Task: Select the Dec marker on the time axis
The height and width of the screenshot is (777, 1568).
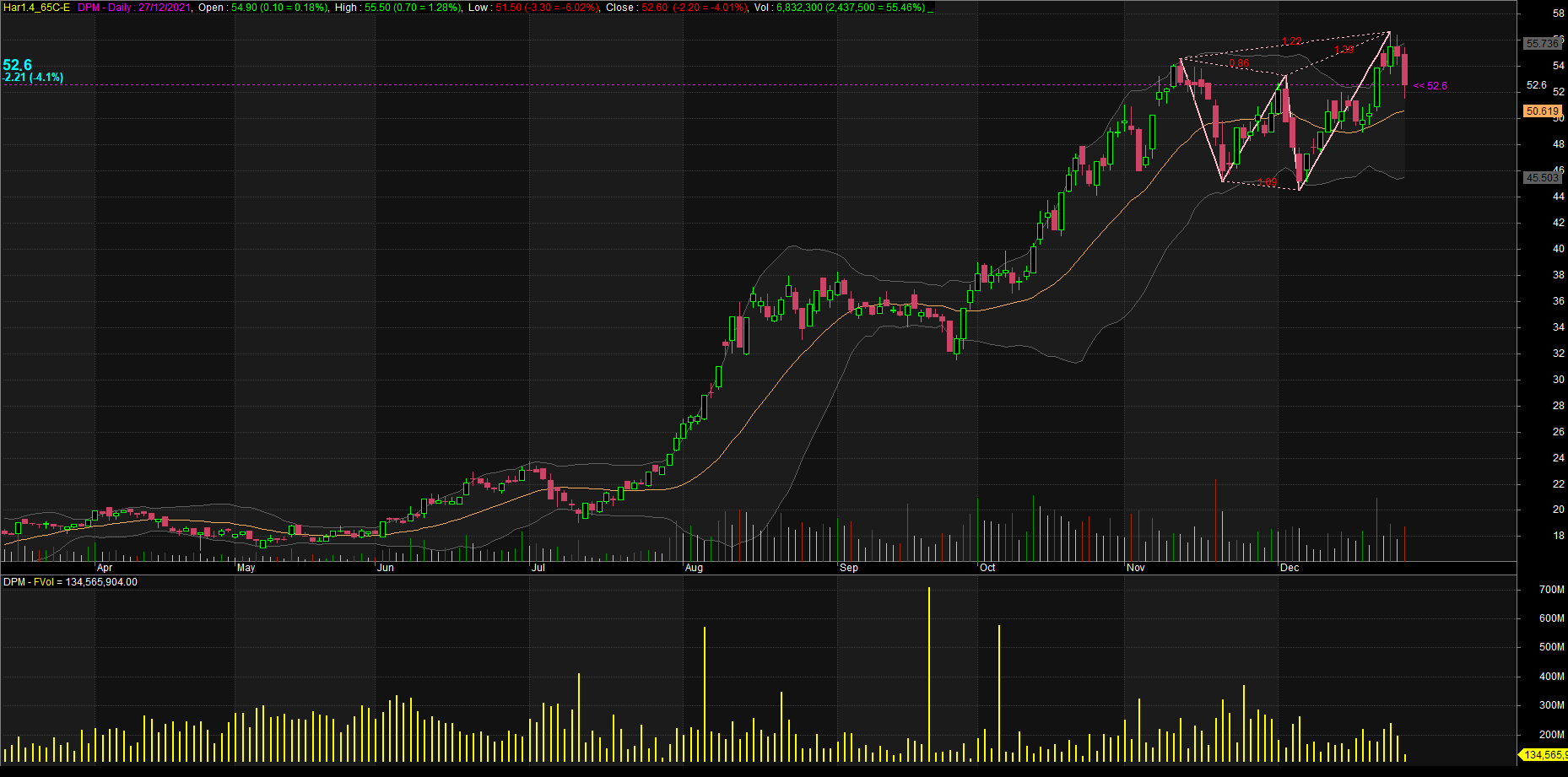Action: [x=1290, y=568]
